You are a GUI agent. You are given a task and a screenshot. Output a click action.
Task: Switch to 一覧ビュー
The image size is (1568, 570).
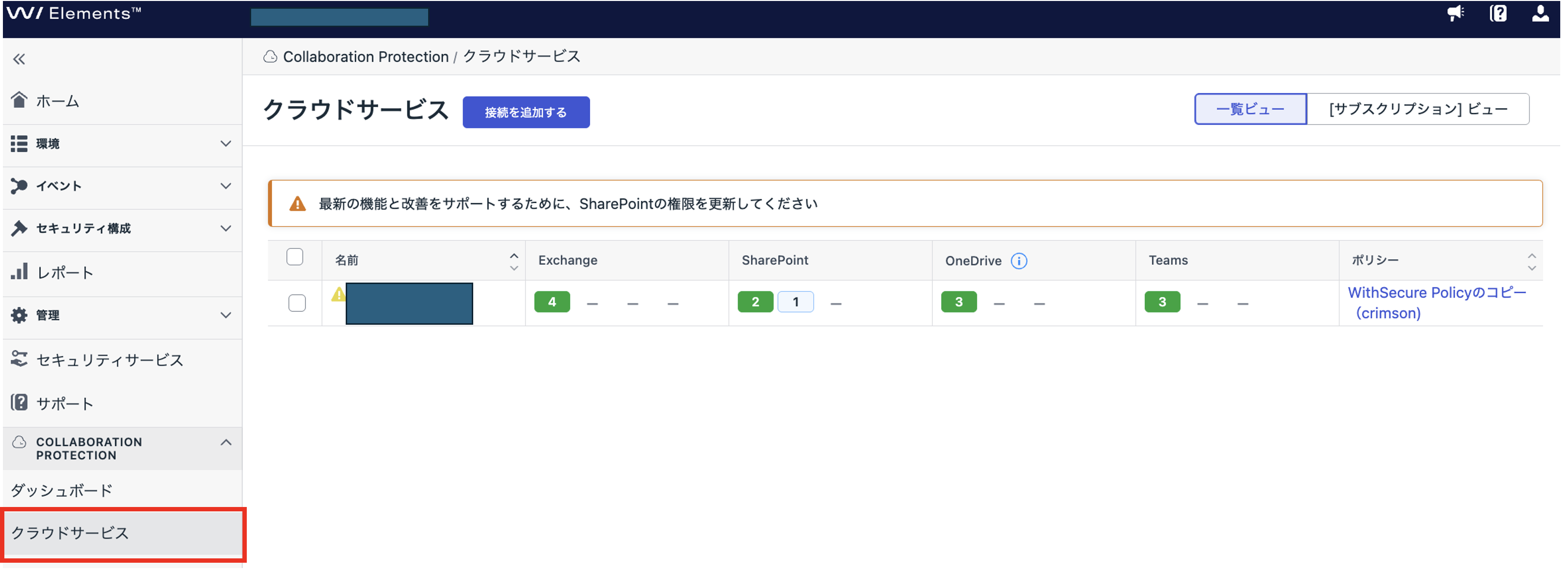coord(1250,109)
